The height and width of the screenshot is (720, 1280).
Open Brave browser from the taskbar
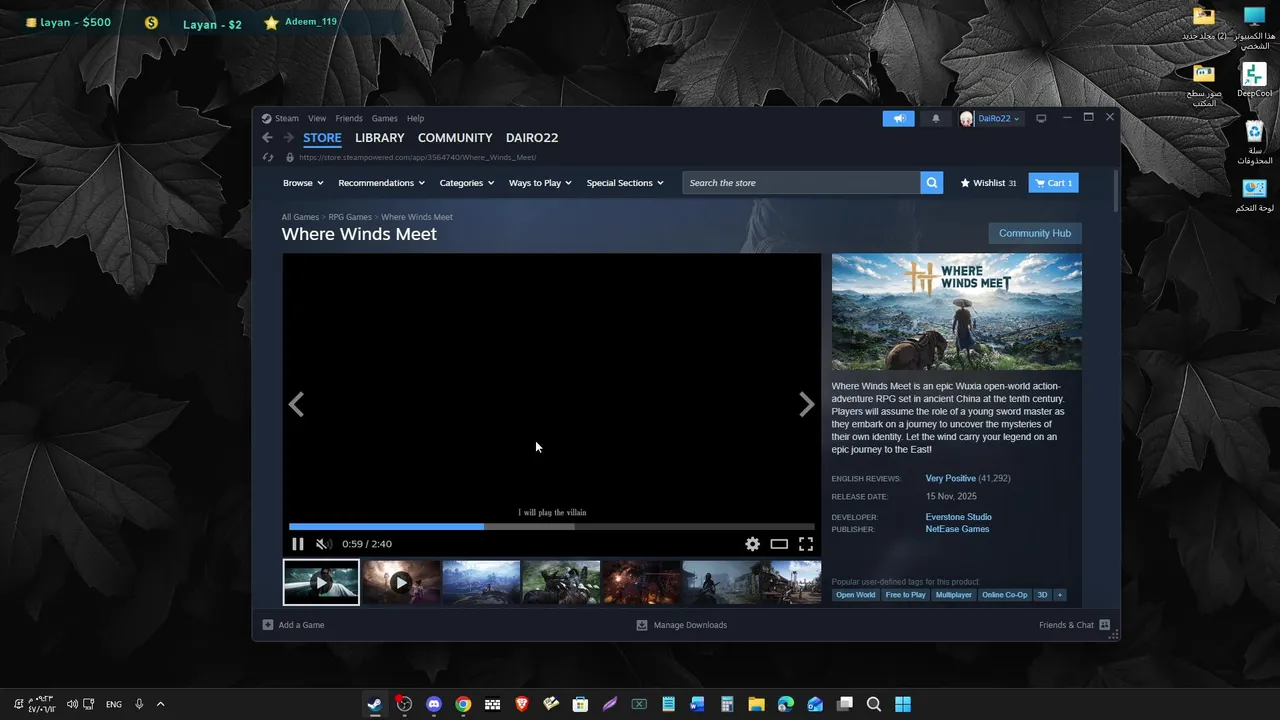click(521, 704)
